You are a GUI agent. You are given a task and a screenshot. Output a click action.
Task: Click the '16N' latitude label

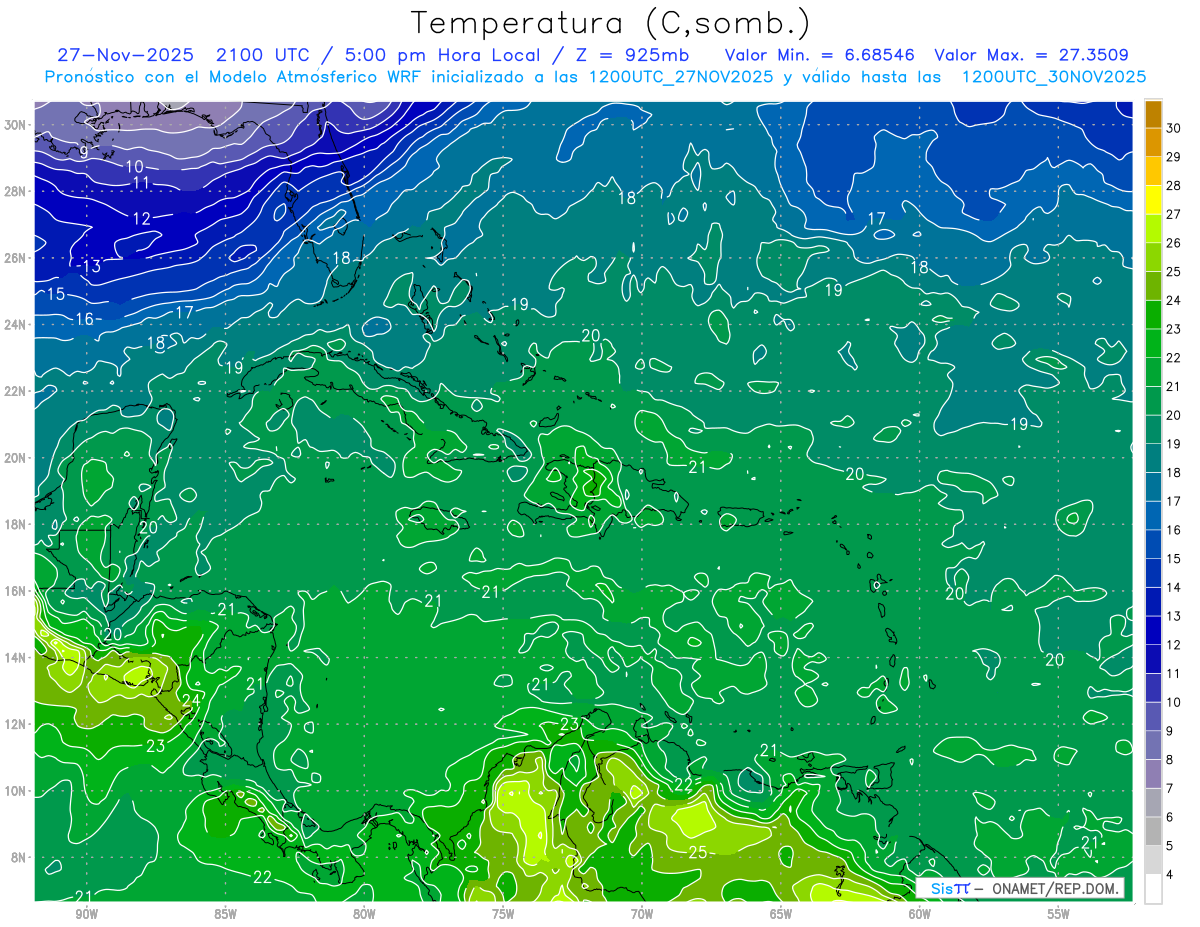tap(15, 591)
